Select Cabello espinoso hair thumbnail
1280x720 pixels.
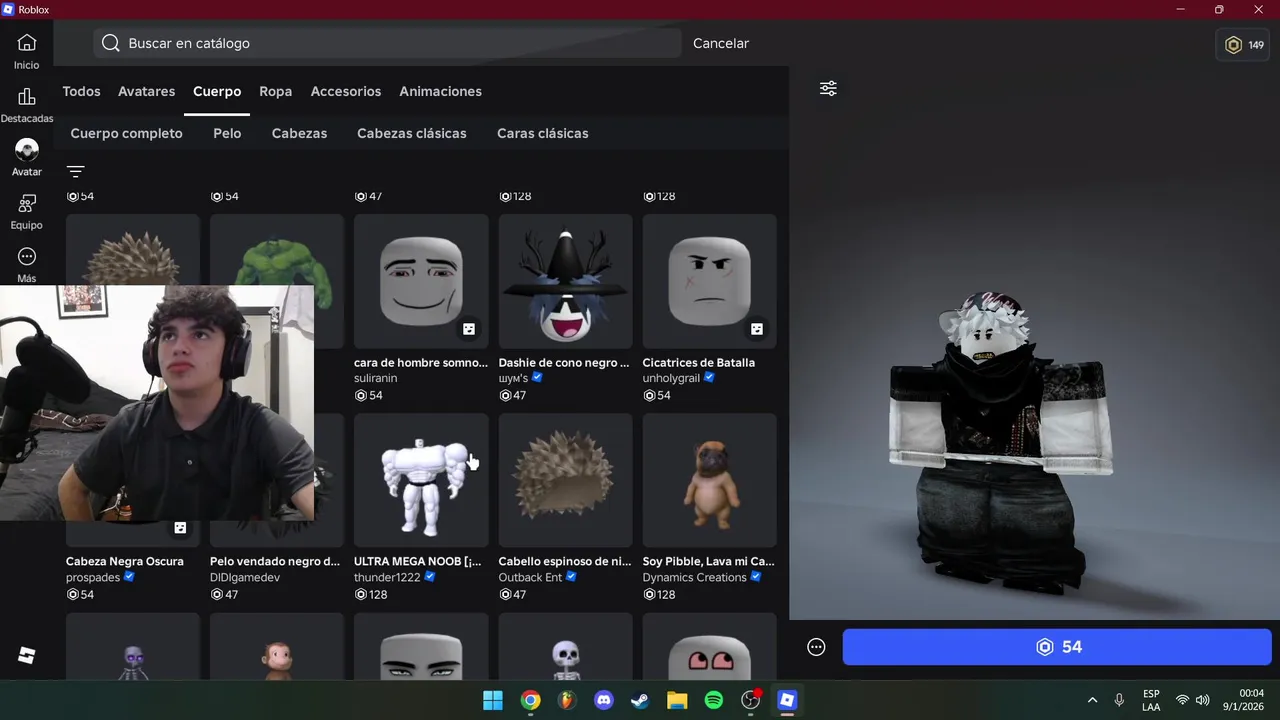point(565,480)
